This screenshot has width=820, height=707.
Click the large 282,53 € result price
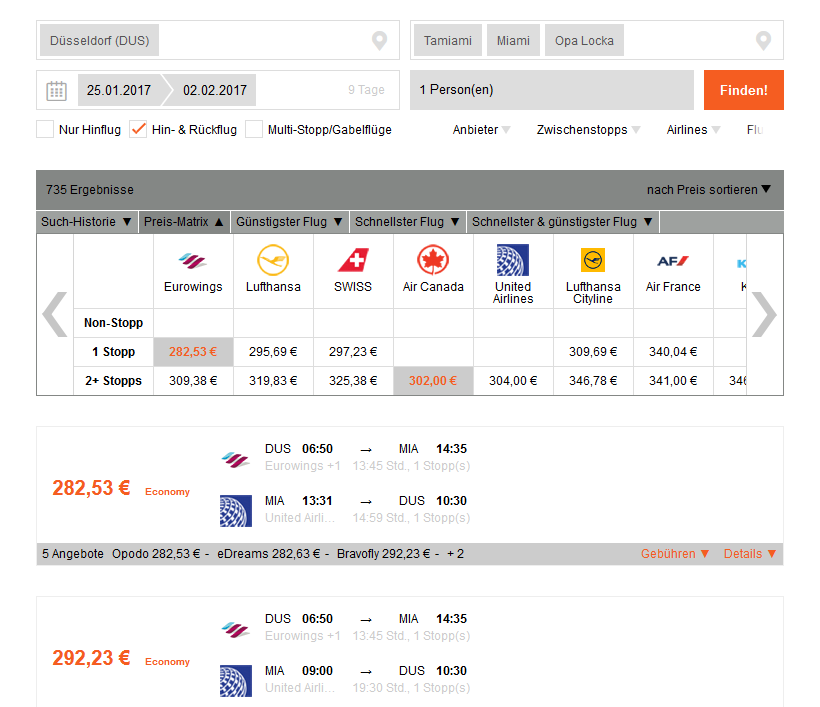pyautogui.click(x=91, y=488)
